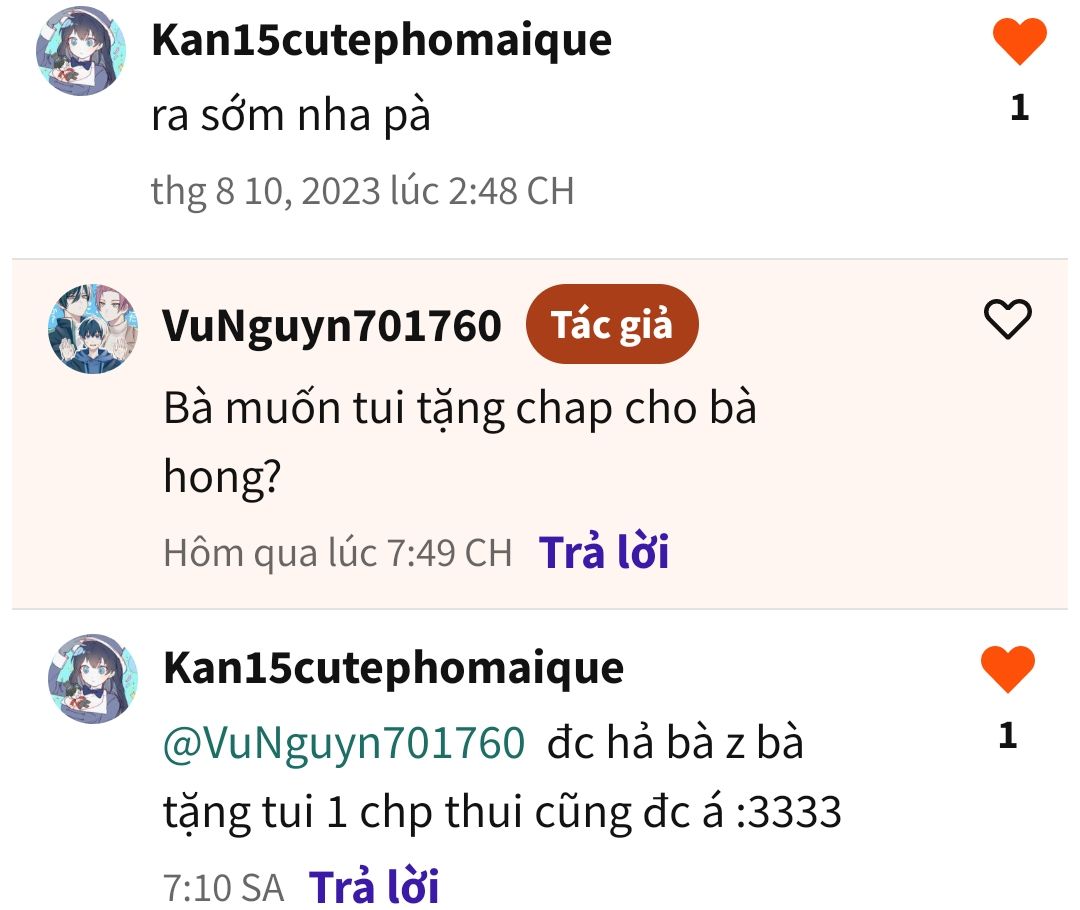Tap the like count under bottom heart
The width and height of the screenshot is (1080, 910).
pyautogui.click(x=1008, y=736)
